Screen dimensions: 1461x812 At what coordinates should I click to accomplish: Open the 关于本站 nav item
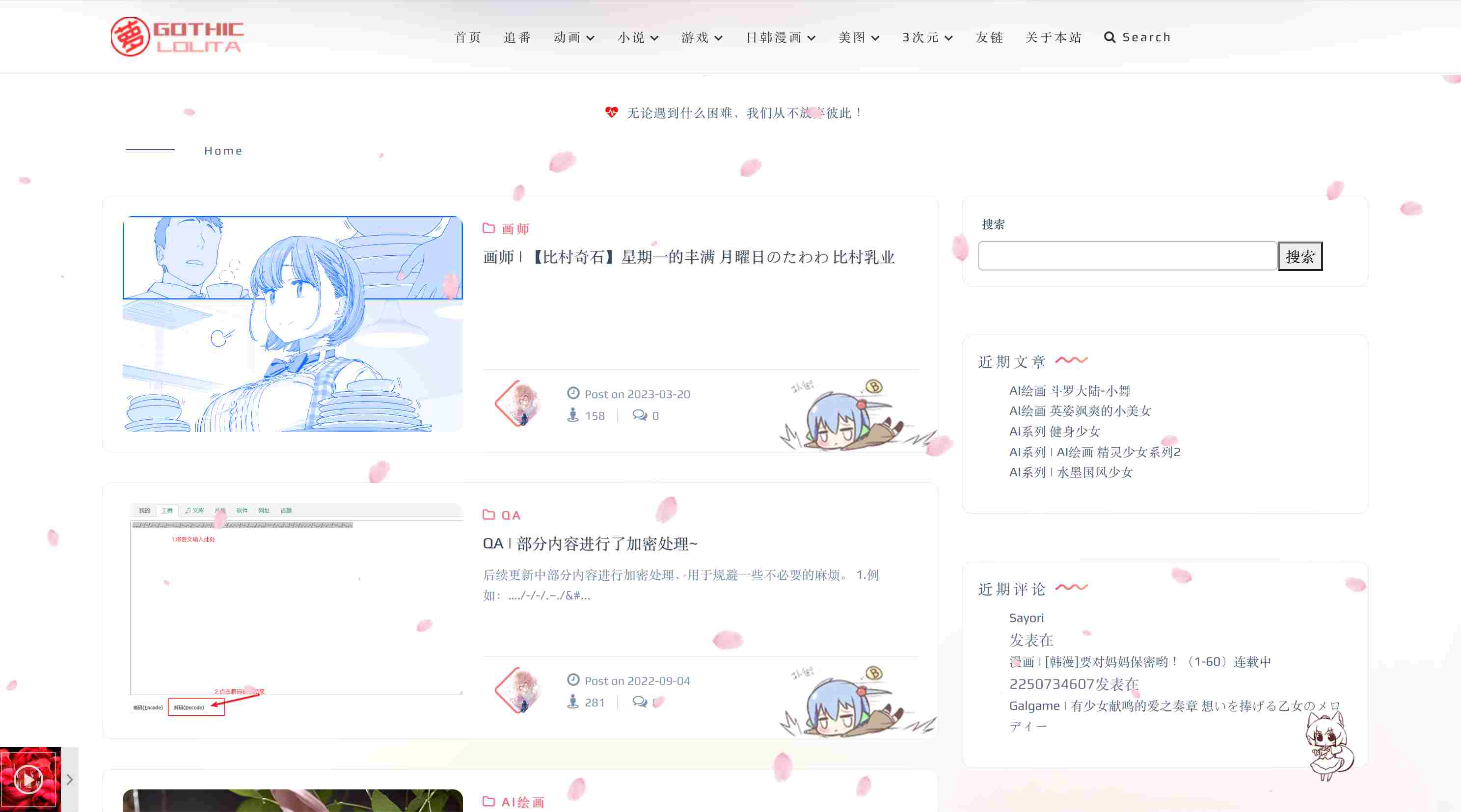(1054, 37)
